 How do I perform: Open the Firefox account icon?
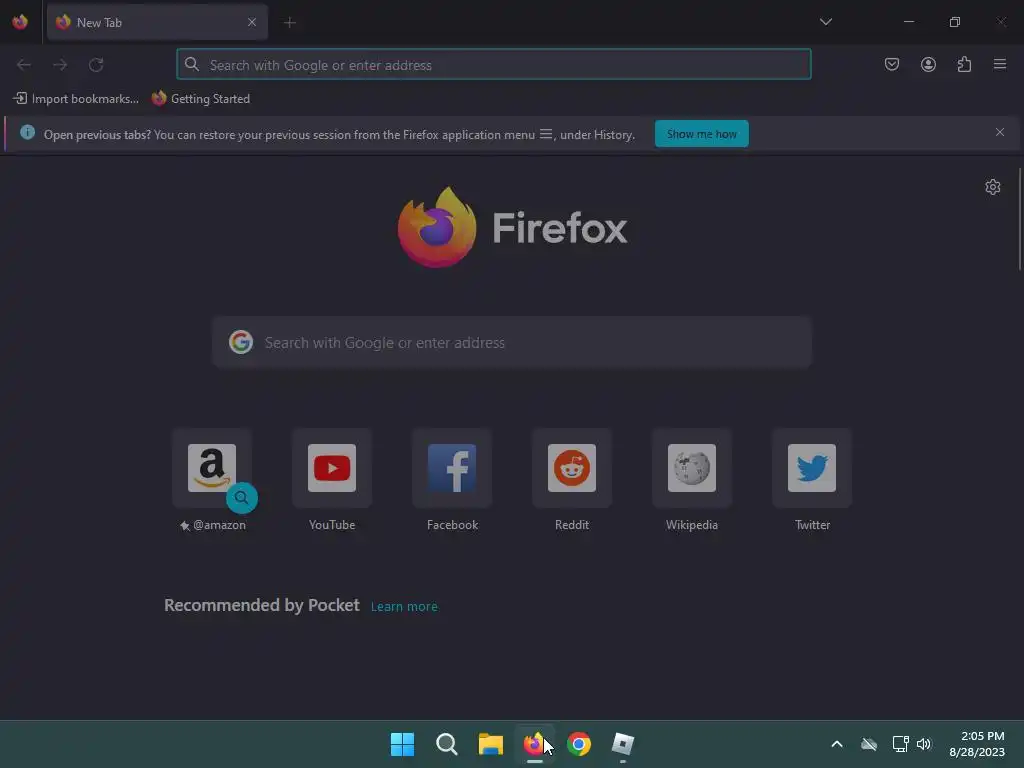click(928, 64)
